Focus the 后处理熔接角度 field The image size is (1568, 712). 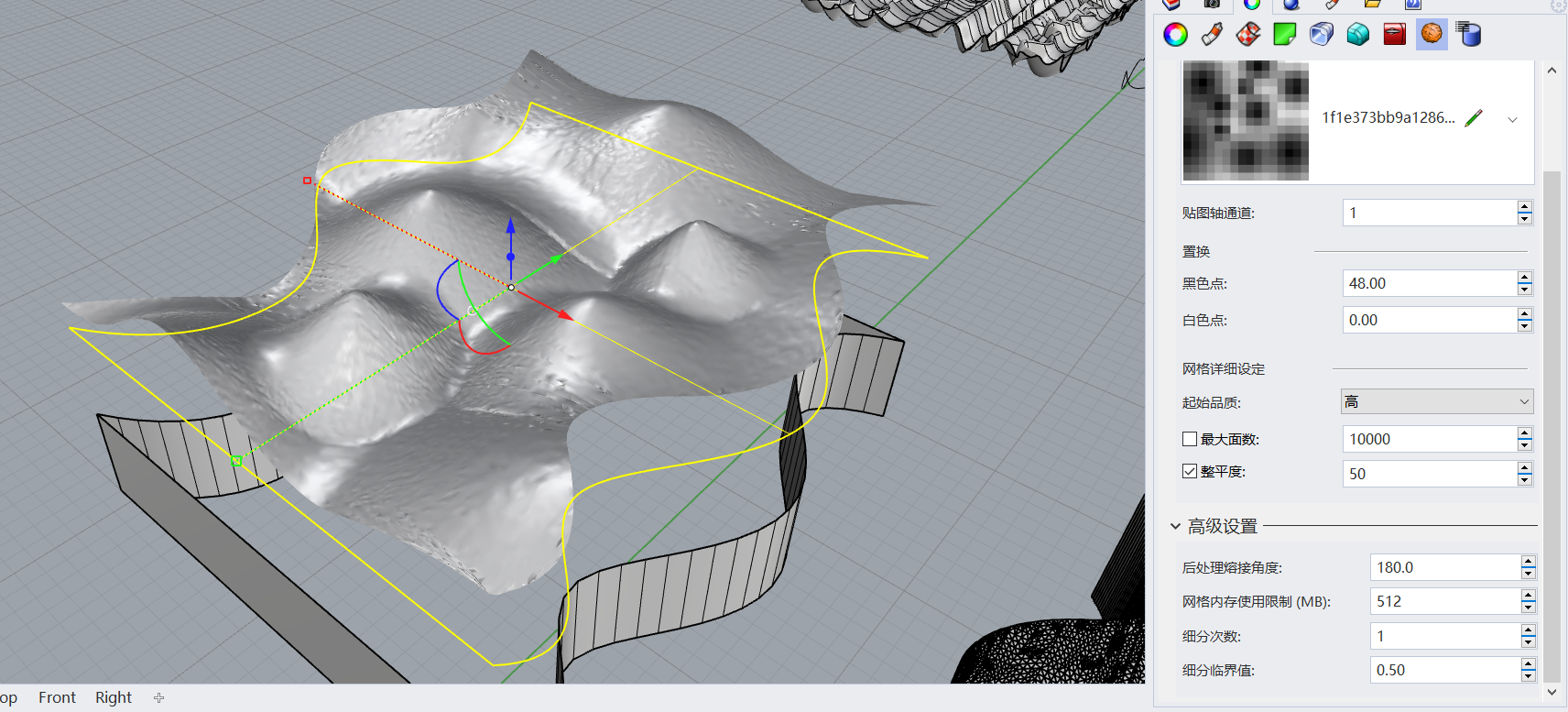(x=1445, y=567)
